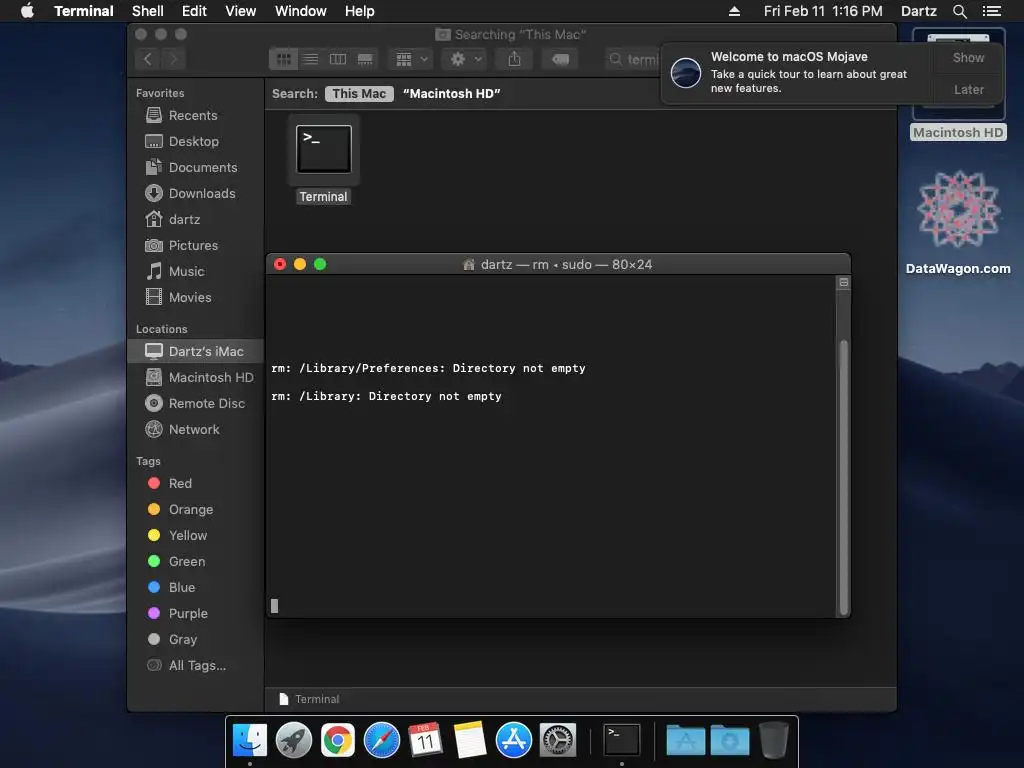Screen dimensions: 1024x768
Task: Go back in Finder window
Action: tap(148, 59)
